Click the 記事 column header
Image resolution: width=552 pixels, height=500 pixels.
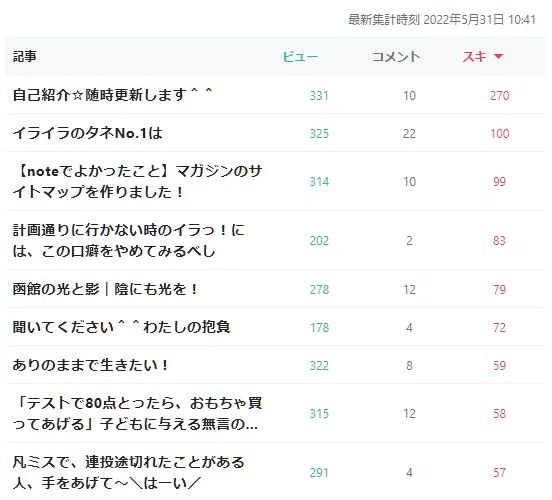tap(25, 56)
